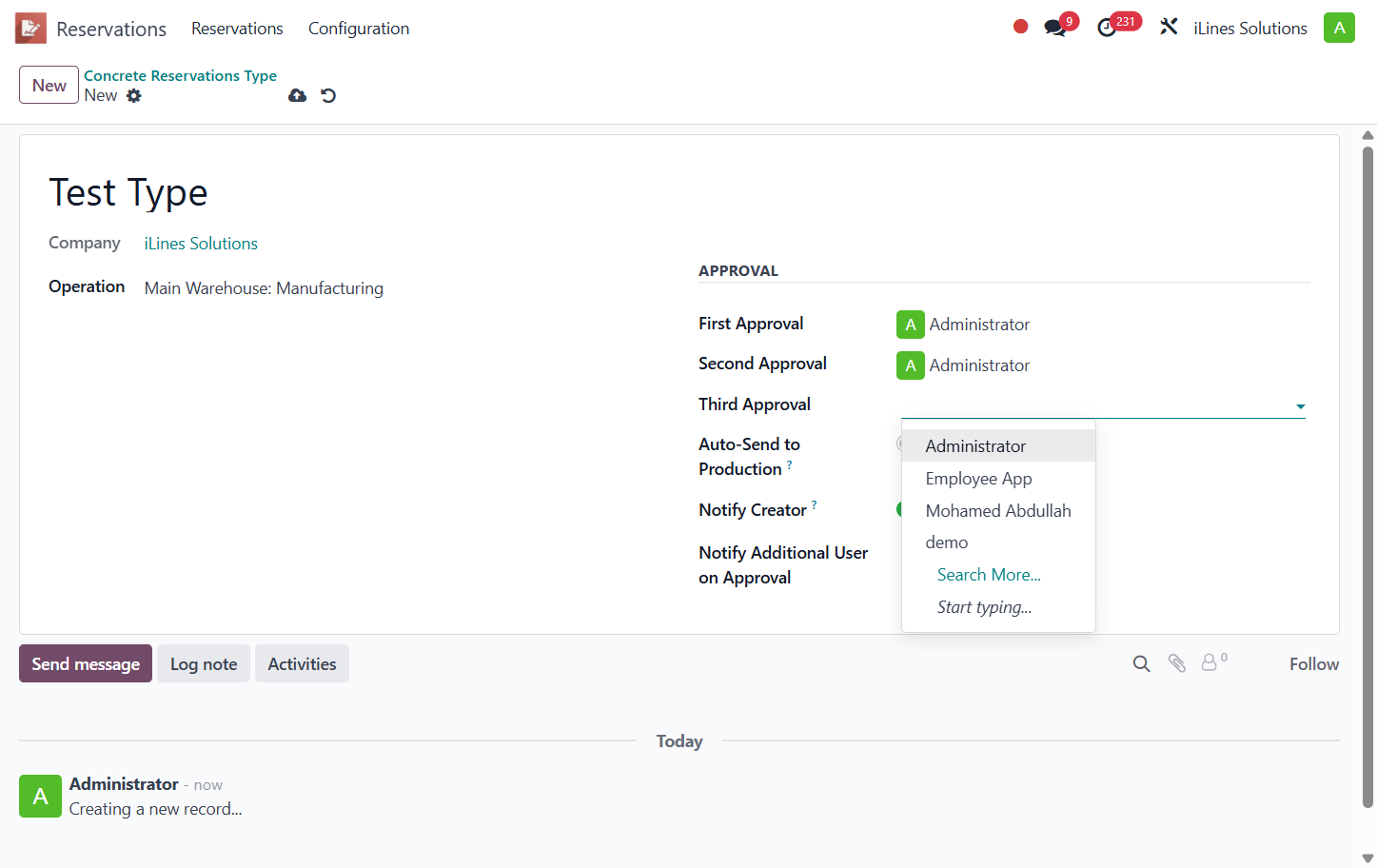The height and width of the screenshot is (868, 1377).
Task: Click Administrator author name in chatter
Action: pos(124,783)
